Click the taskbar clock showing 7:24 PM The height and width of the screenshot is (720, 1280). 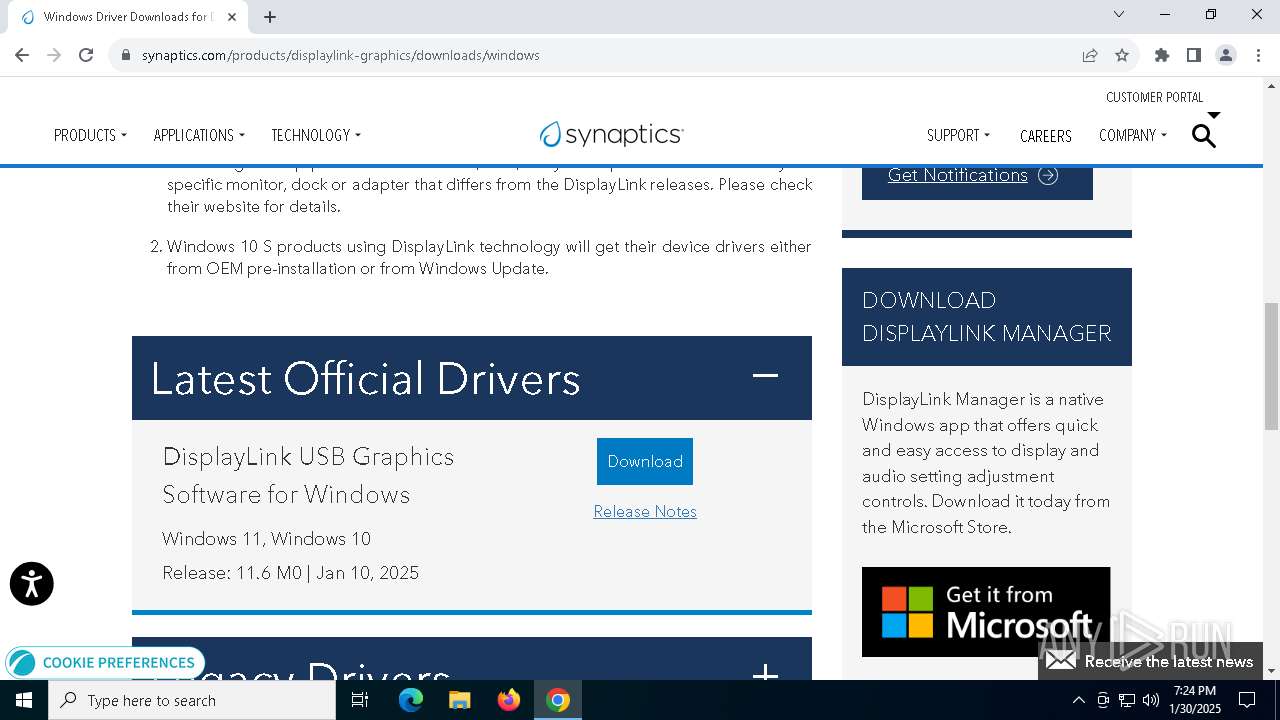[1196, 700]
